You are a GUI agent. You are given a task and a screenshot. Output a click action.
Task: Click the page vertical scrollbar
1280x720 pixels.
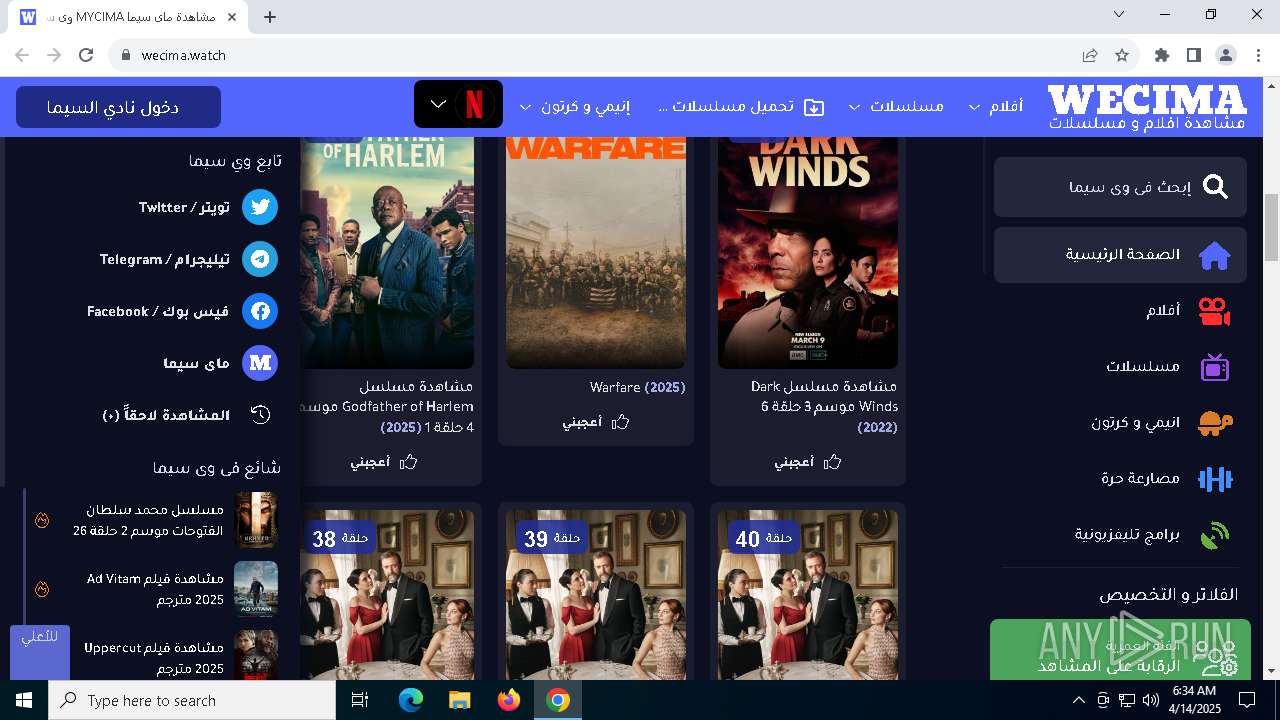coord(1272,228)
